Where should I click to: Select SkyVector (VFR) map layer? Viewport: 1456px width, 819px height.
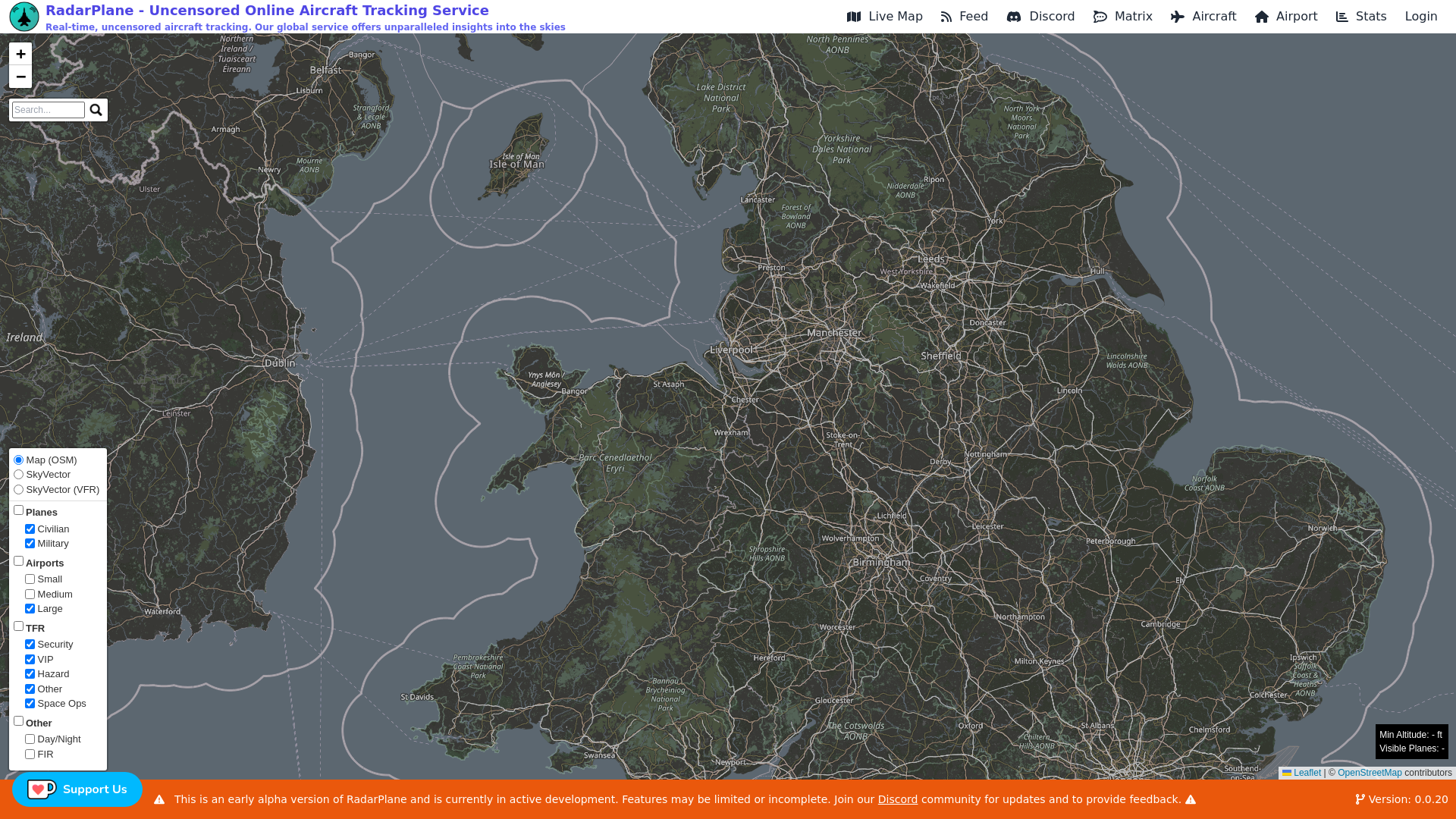point(19,490)
